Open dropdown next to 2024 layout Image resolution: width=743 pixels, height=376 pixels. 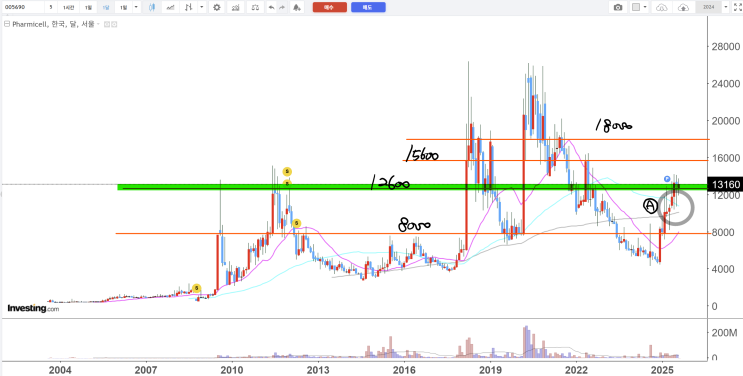pos(726,7)
